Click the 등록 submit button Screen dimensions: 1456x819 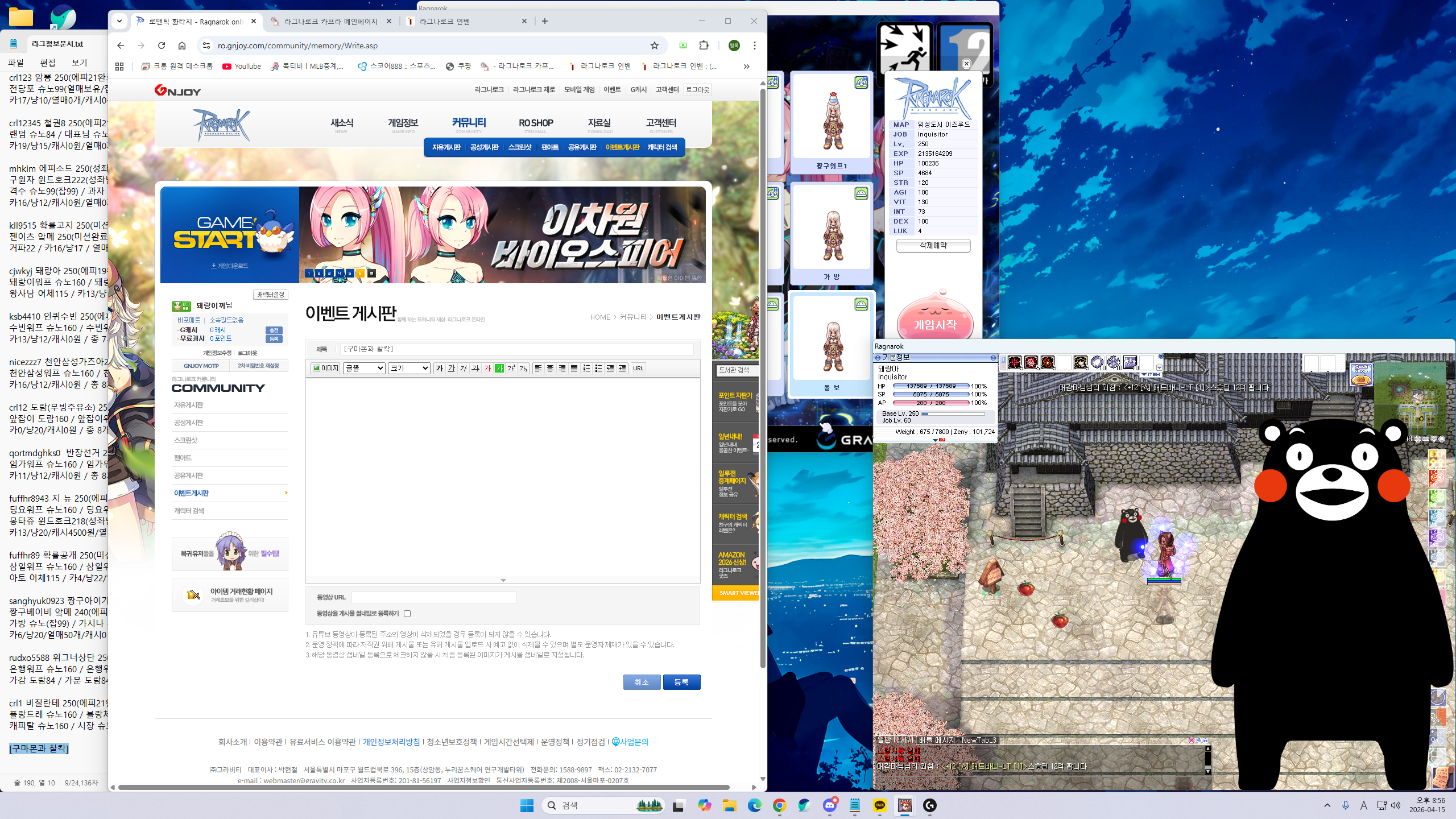681,682
